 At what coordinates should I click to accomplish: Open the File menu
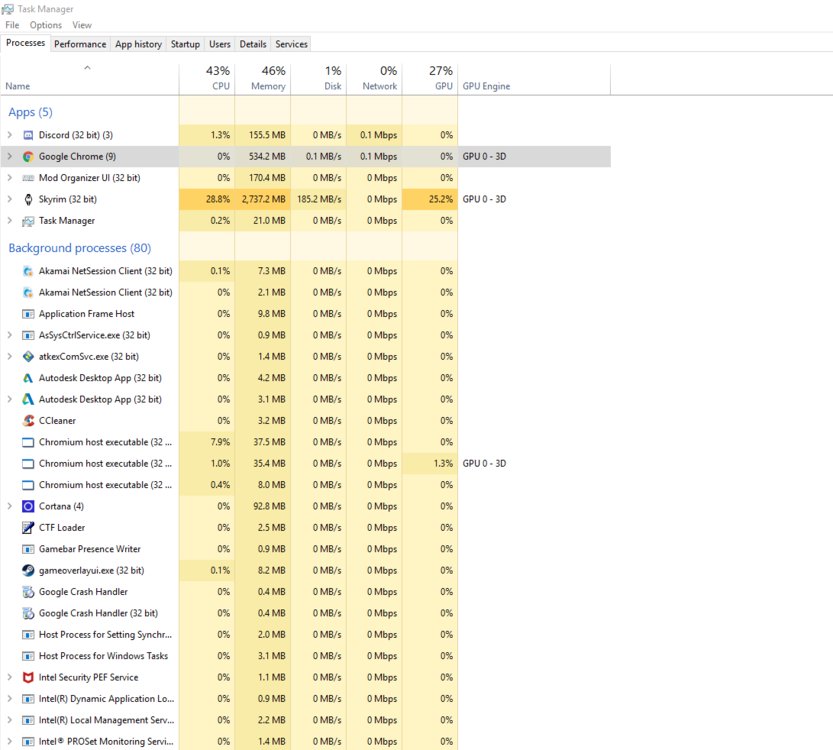pyautogui.click(x=12, y=25)
